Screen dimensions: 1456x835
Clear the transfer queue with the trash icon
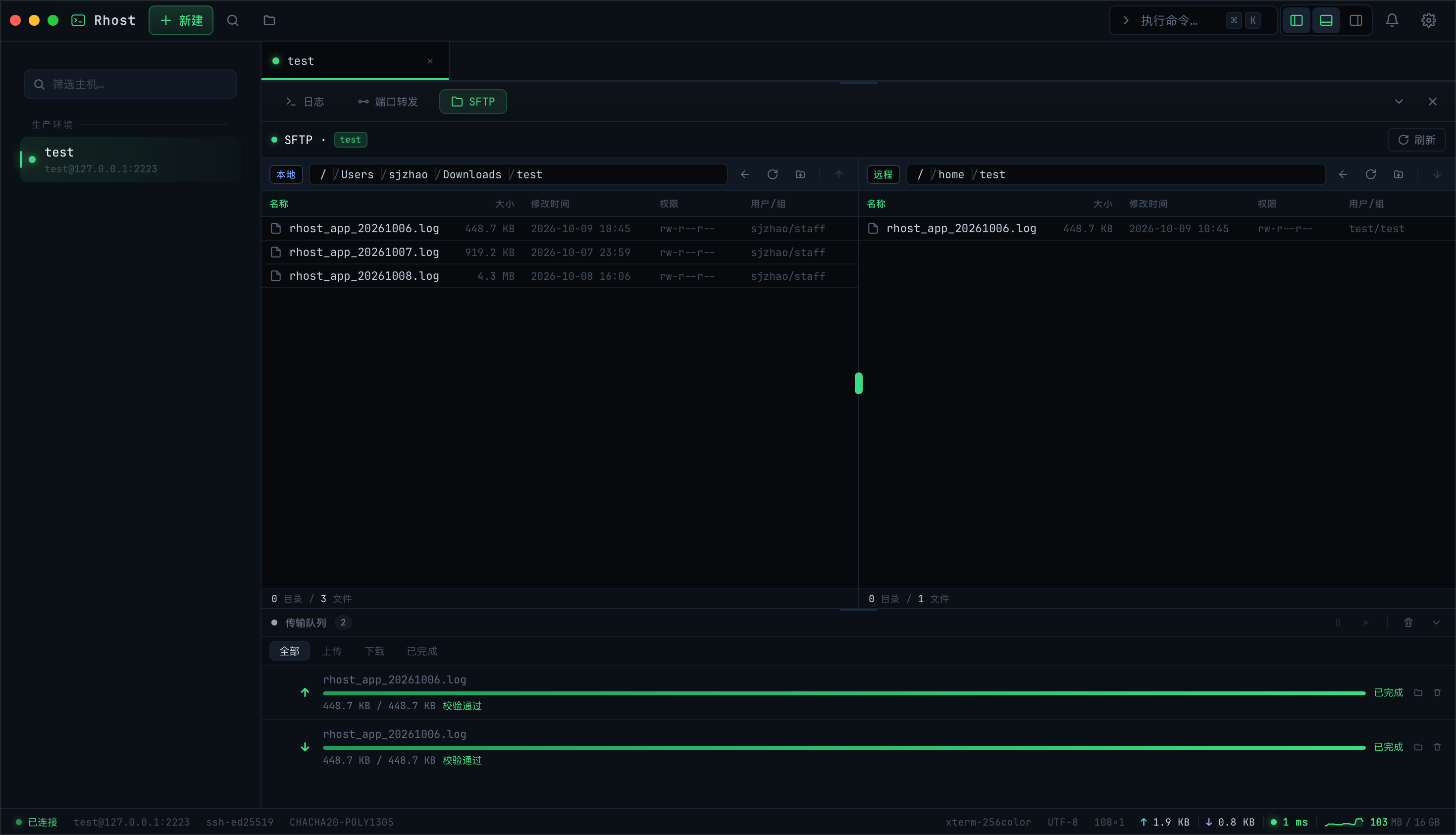[x=1408, y=622]
